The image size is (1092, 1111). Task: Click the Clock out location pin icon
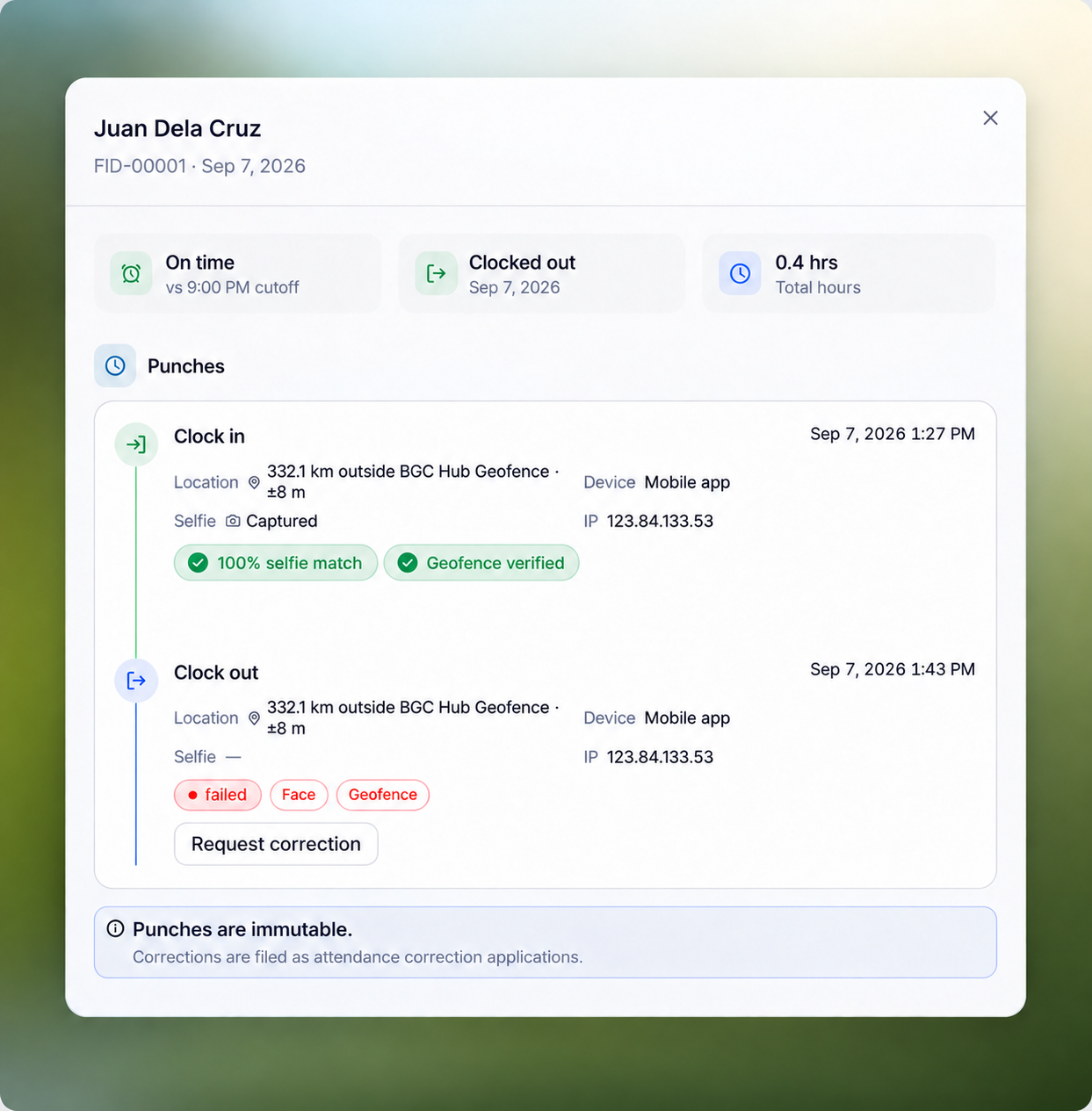254,718
